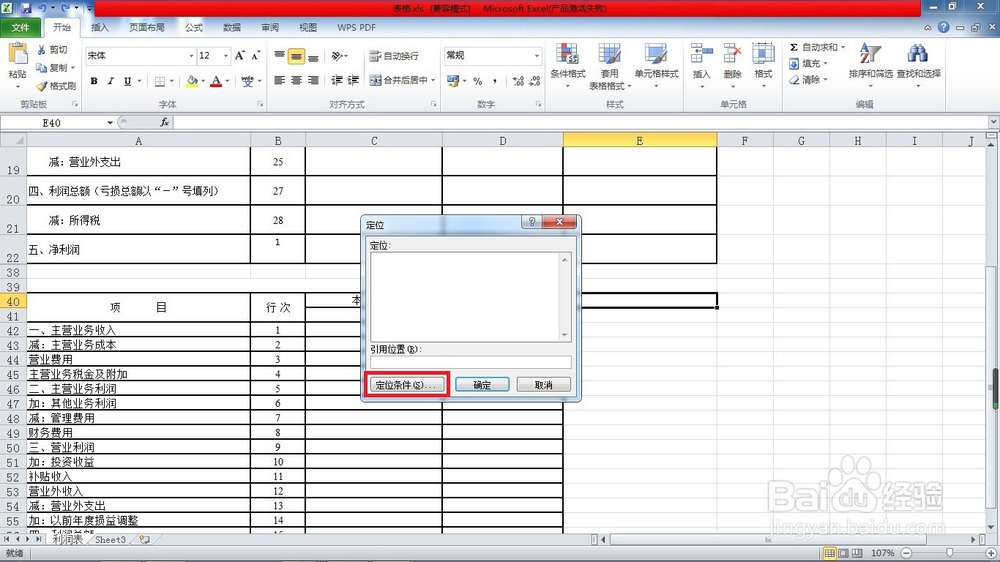Click the 引用位置 reference input field
The width and height of the screenshot is (1000, 562).
470,362
